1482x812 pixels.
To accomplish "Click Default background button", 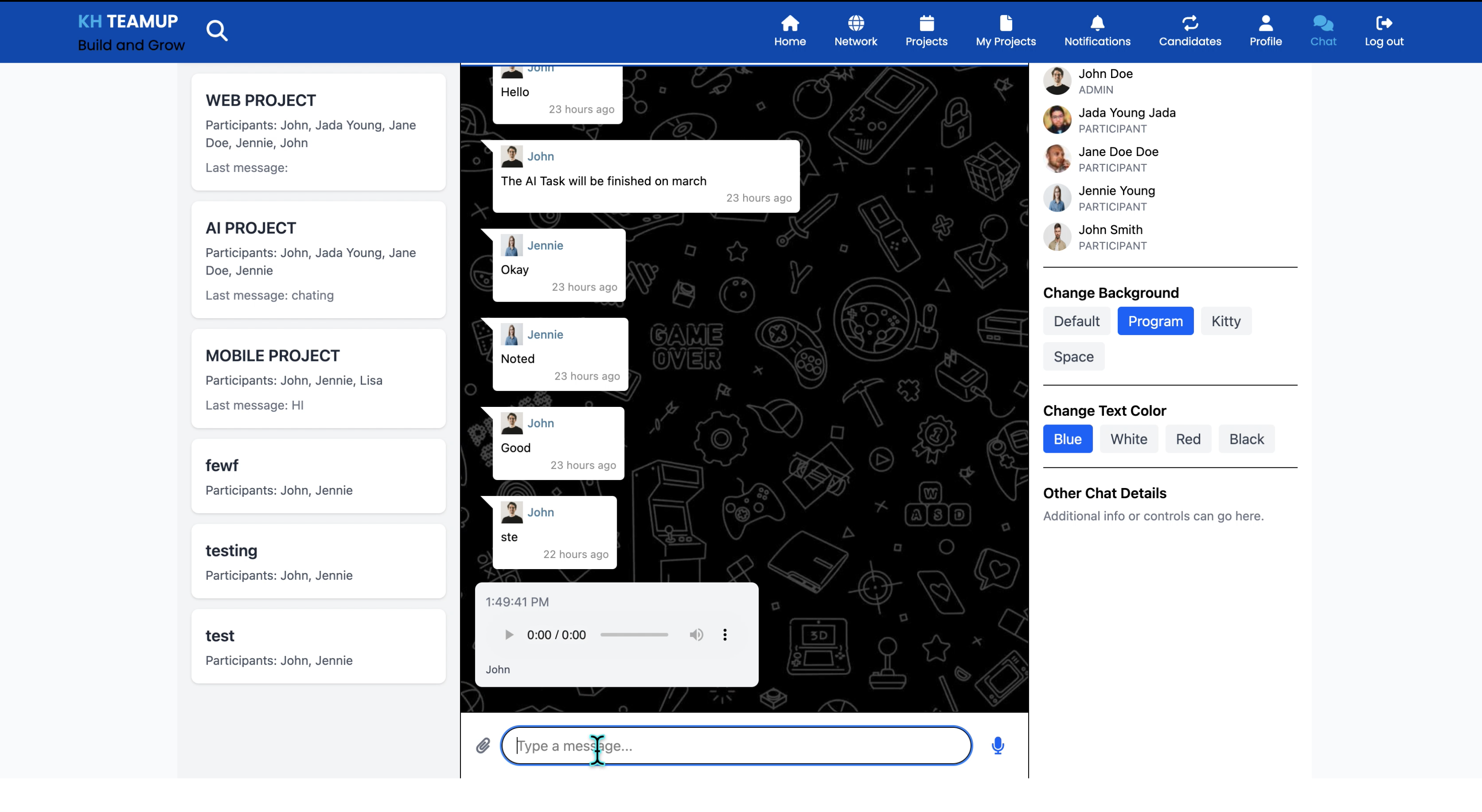I will point(1076,321).
